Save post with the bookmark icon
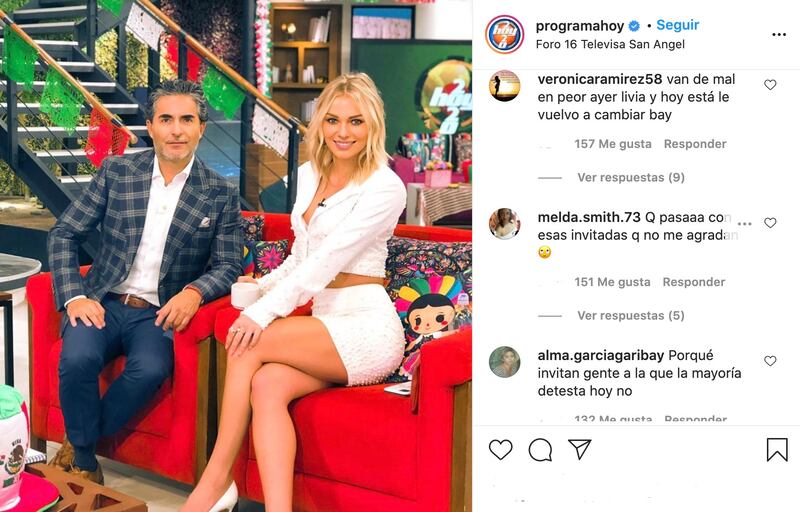 pyautogui.click(x=777, y=450)
